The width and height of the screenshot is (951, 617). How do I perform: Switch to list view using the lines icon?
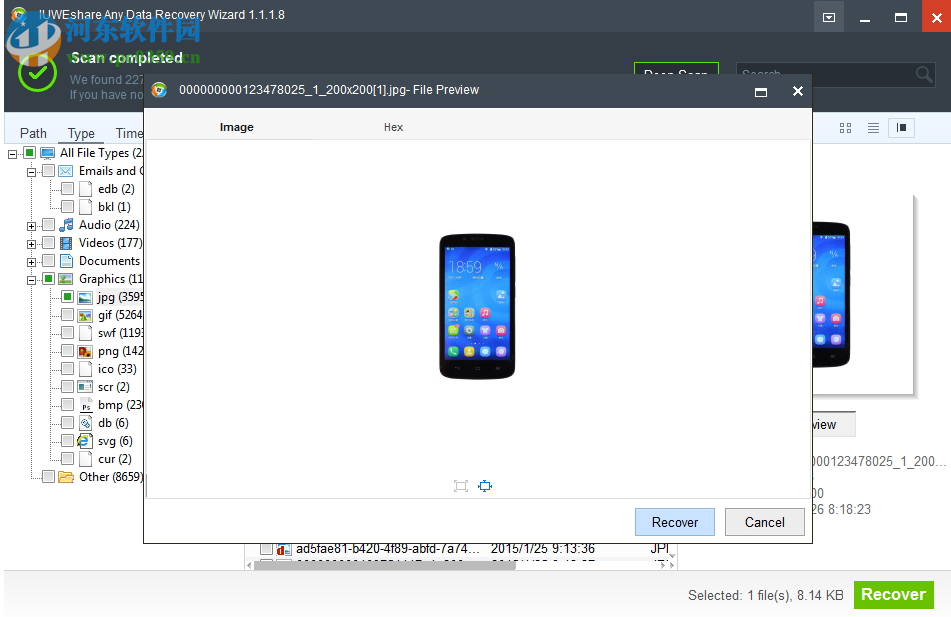[x=872, y=128]
